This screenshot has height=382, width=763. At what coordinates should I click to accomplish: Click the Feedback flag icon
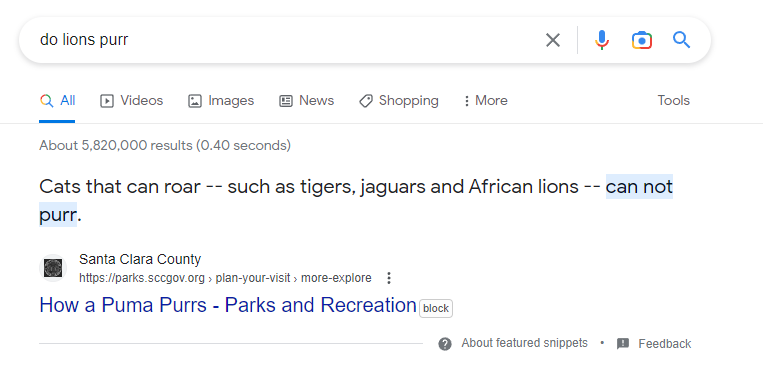pos(623,344)
